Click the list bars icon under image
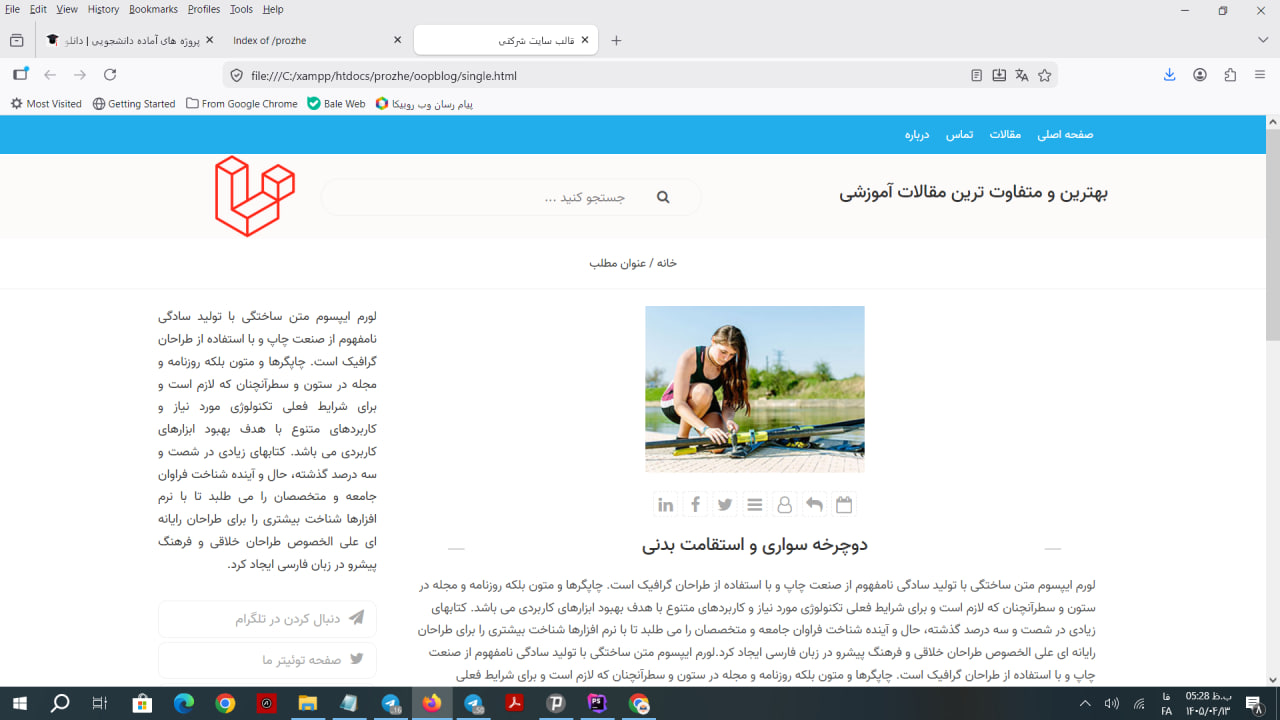The height and width of the screenshot is (720, 1280). coord(755,505)
